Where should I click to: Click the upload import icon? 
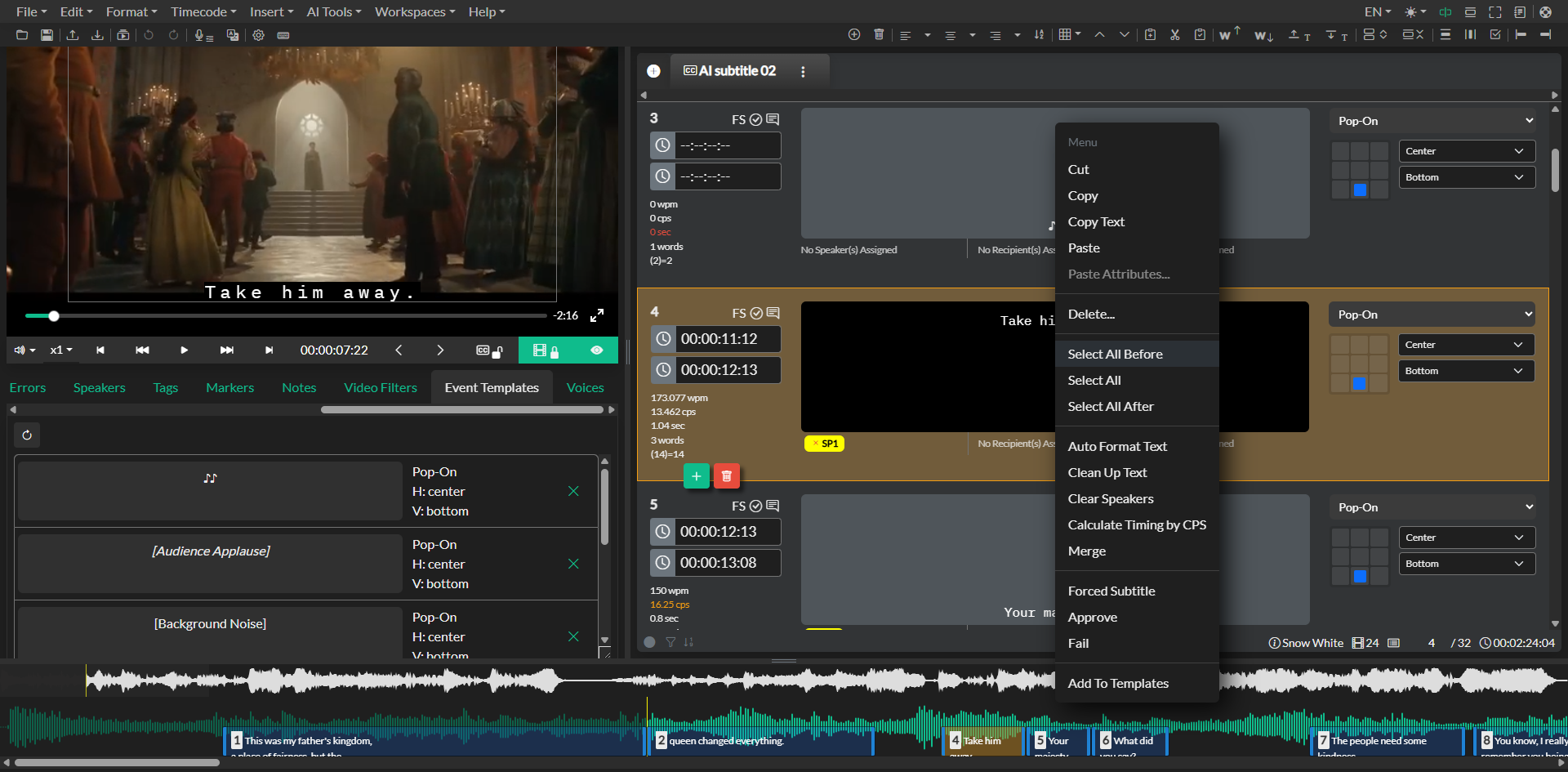(x=73, y=35)
